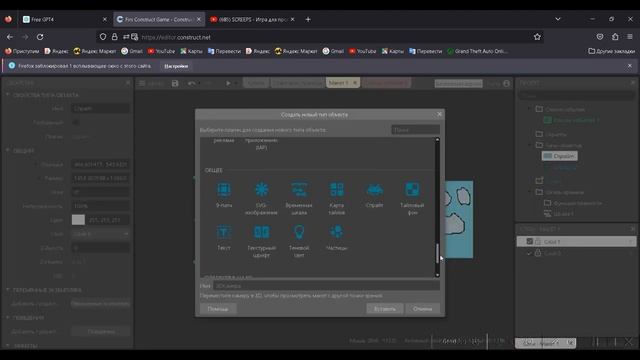
Task: Select the Sprite font (Текстурный шрифт) object
Action: point(262,232)
